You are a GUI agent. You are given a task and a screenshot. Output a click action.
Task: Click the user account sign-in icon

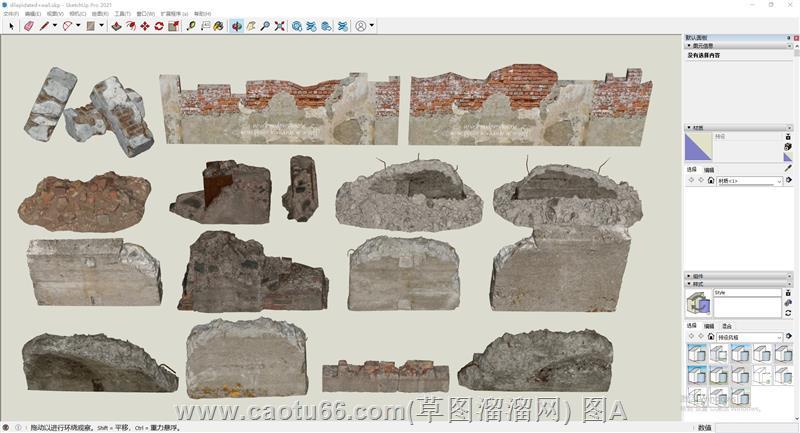coord(361,26)
